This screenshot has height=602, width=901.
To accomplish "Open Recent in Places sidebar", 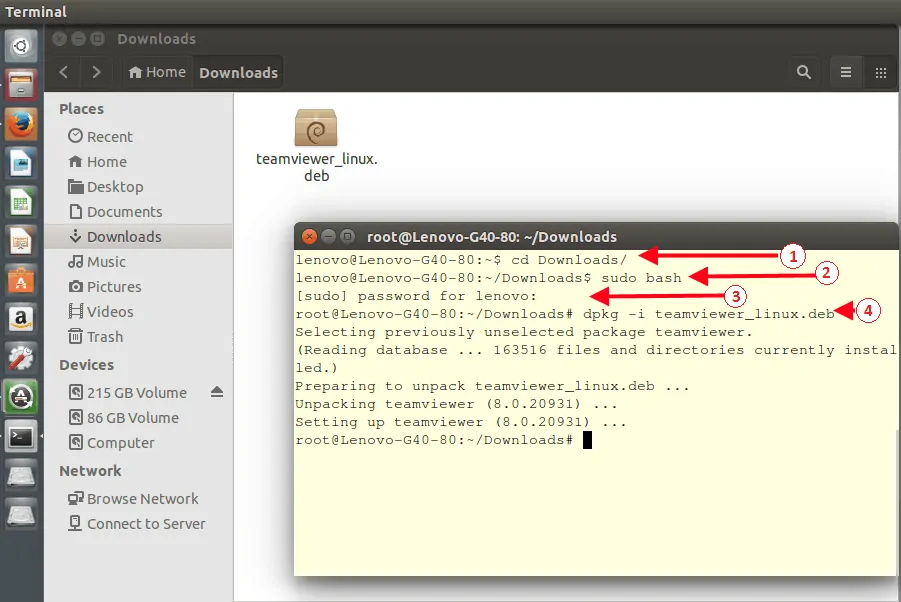I will pos(138,137).
